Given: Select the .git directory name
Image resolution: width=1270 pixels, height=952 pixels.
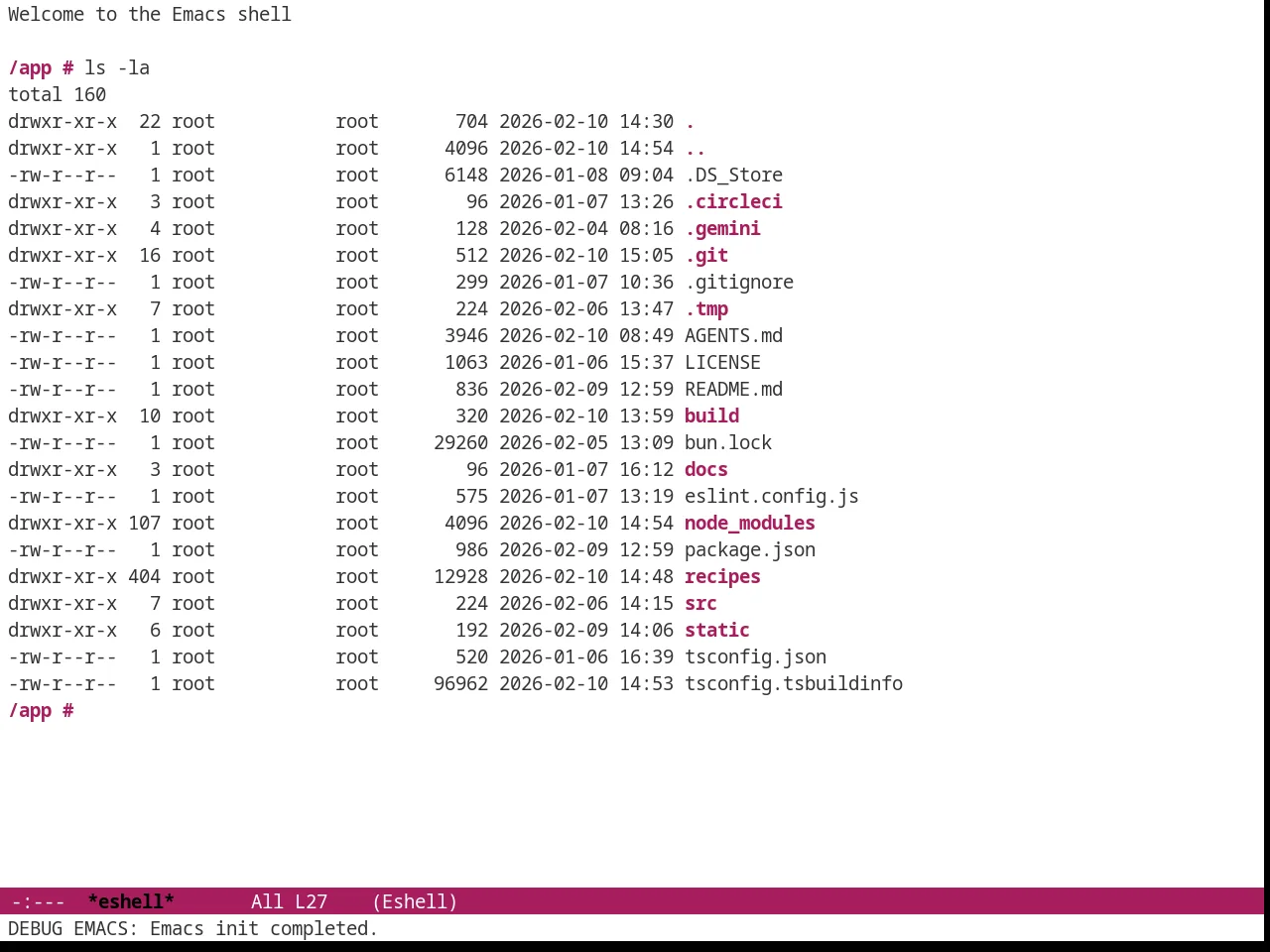Looking at the screenshot, I should 706,255.
